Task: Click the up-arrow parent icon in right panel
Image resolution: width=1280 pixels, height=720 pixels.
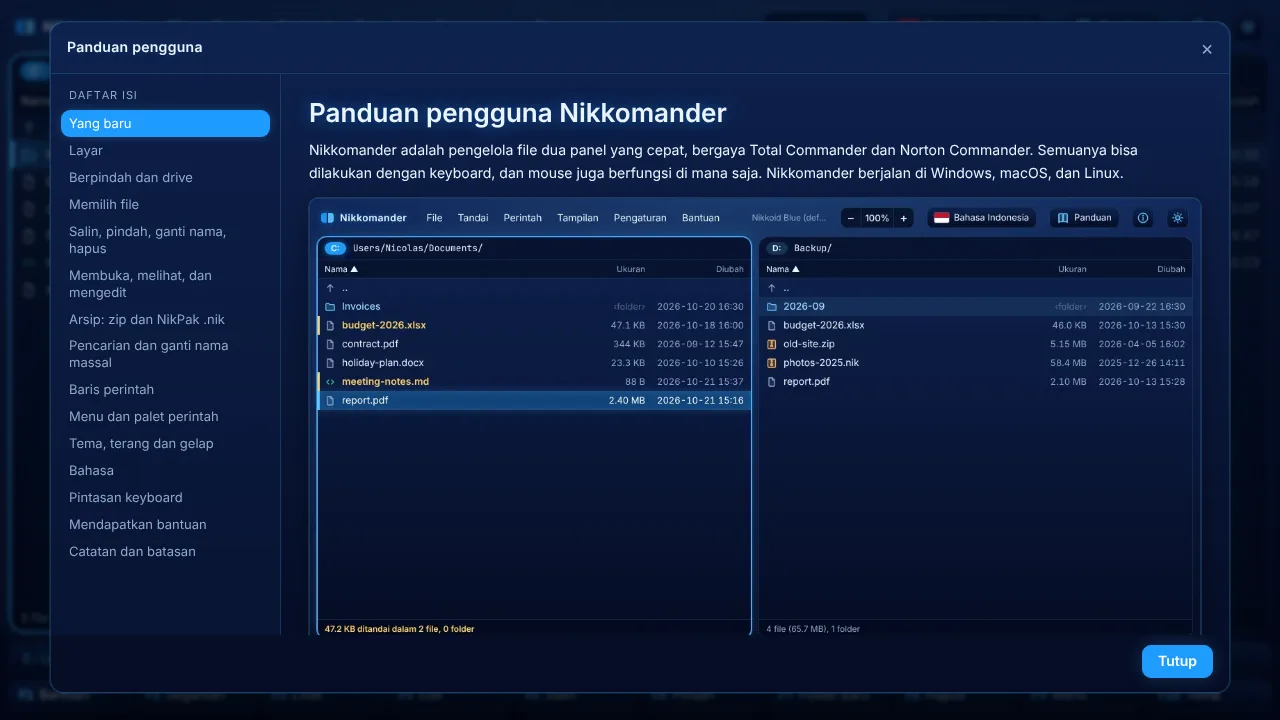Action: point(771,288)
